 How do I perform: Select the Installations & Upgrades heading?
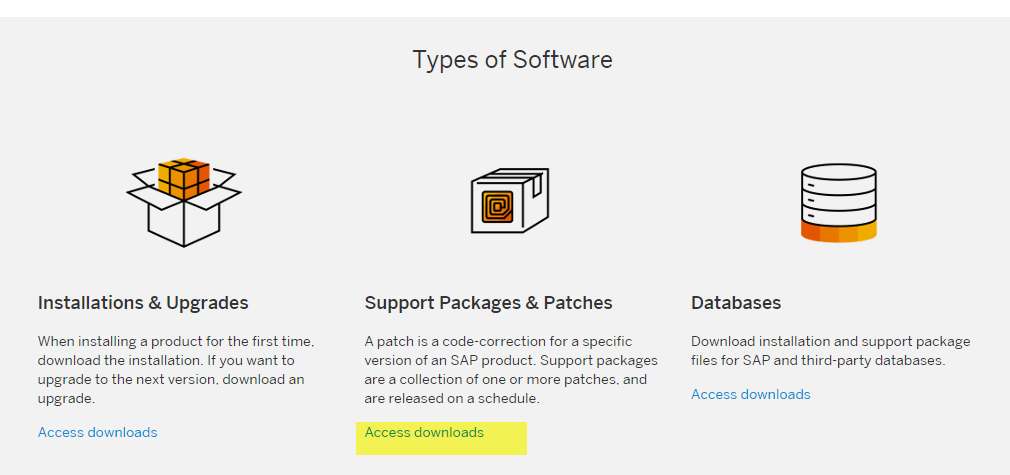[143, 302]
